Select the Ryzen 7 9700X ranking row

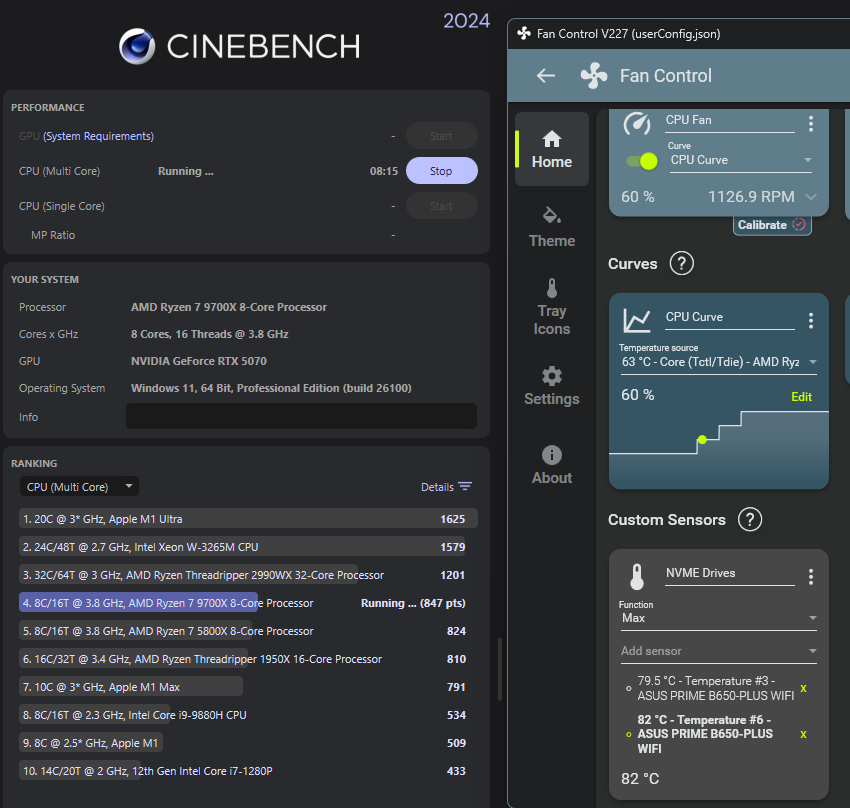point(248,603)
